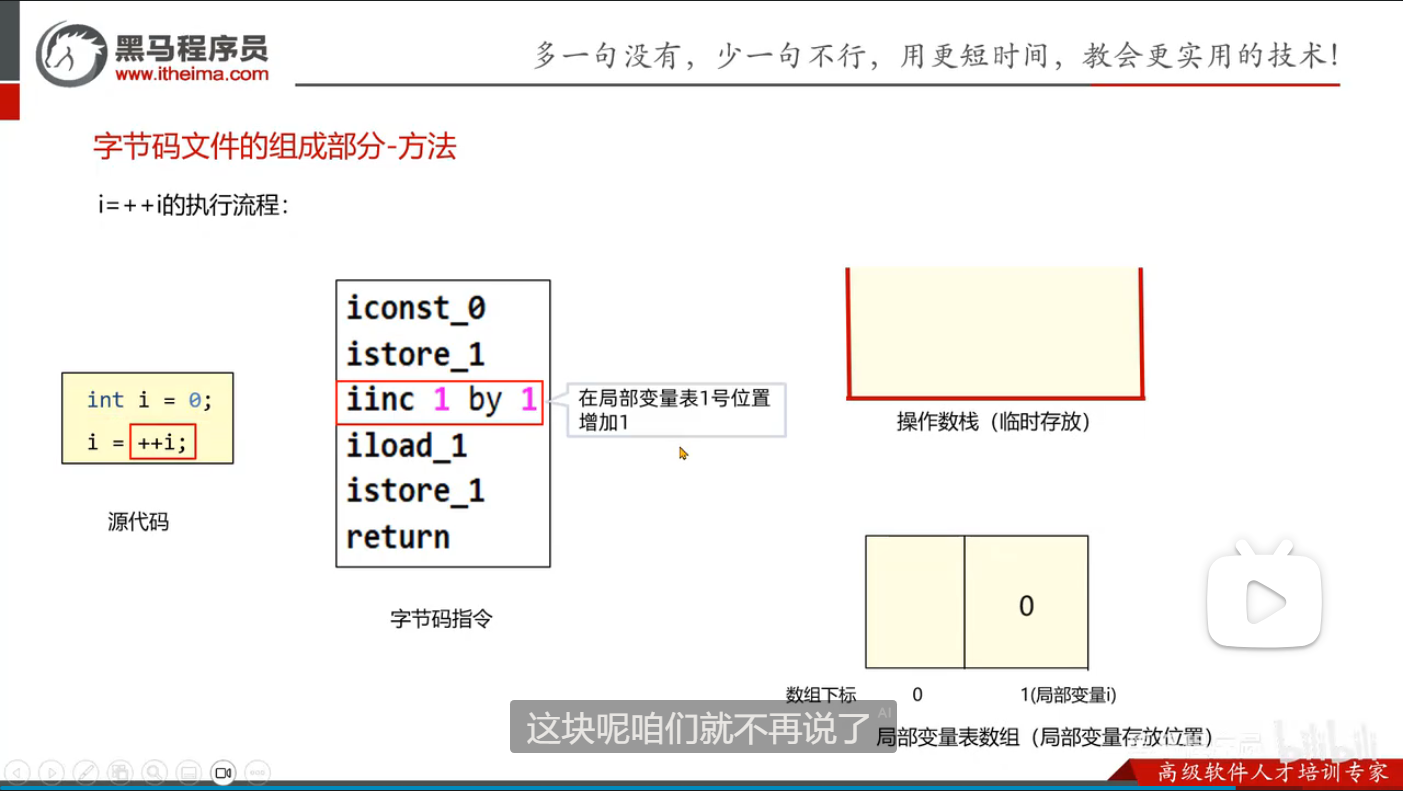Click the camera video icon
The width and height of the screenshot is (1403, 791).
click(x=223, y=772)
